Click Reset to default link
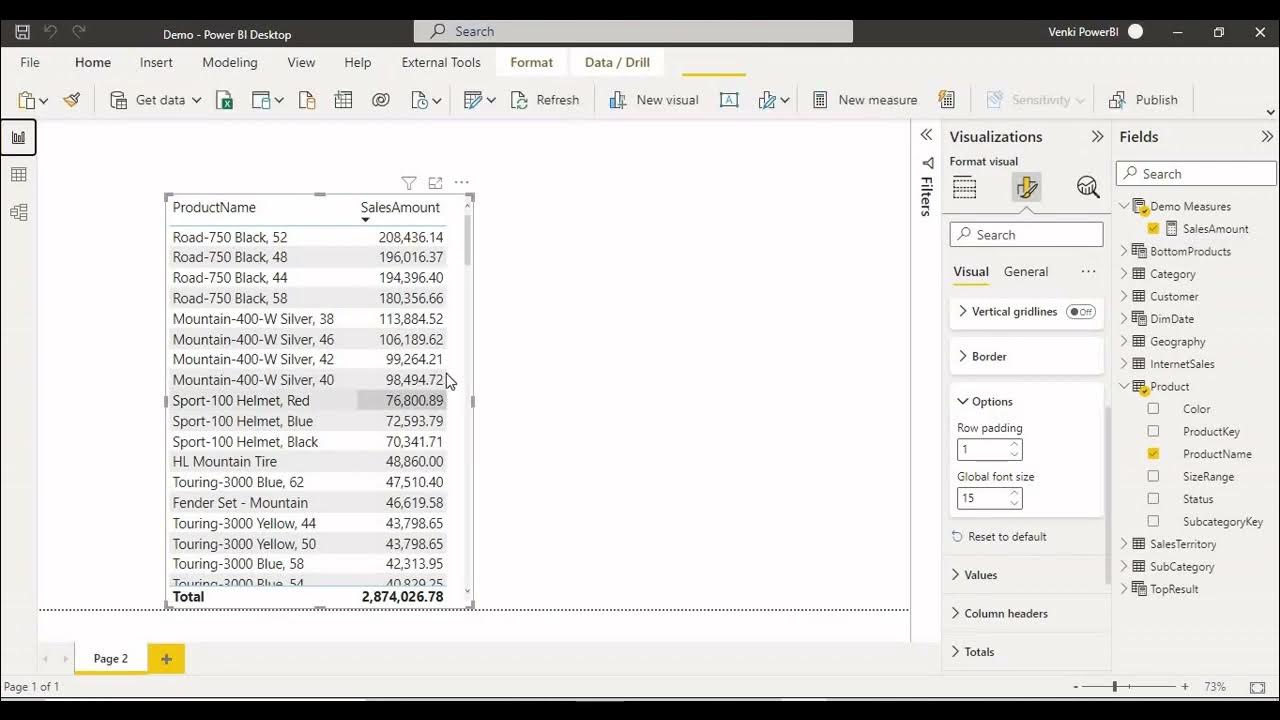Image resolution: width=1280 pixels, height=720 pixels. pyautogui.click(x=999, y=537)
